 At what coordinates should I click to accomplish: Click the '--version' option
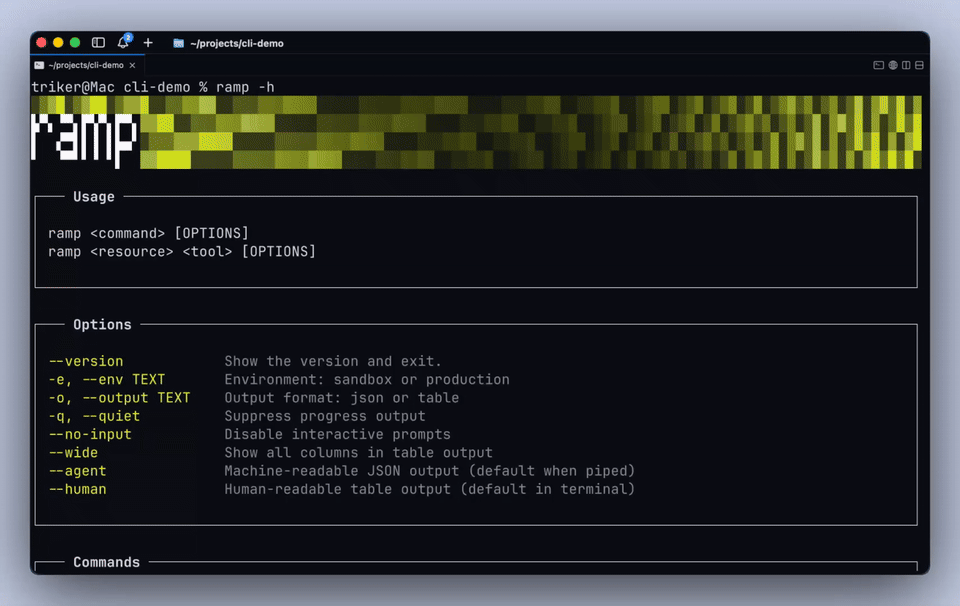[x=86, y=361]
